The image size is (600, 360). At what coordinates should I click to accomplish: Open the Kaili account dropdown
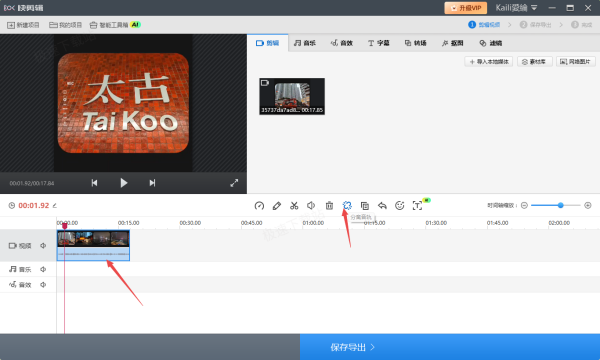[516, 8]
